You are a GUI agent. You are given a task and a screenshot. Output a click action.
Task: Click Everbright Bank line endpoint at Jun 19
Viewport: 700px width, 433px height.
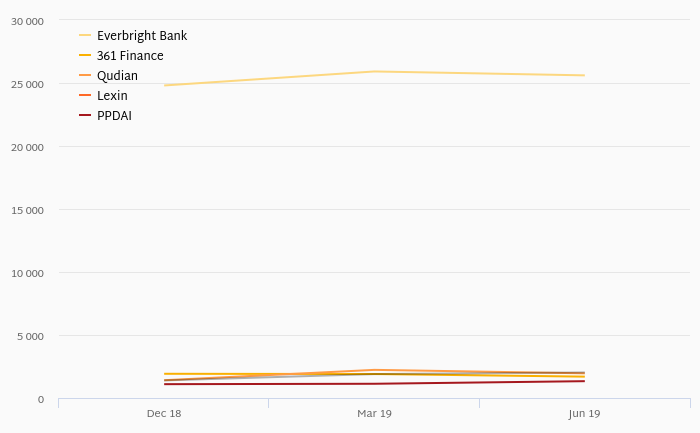tap(584, 75)
